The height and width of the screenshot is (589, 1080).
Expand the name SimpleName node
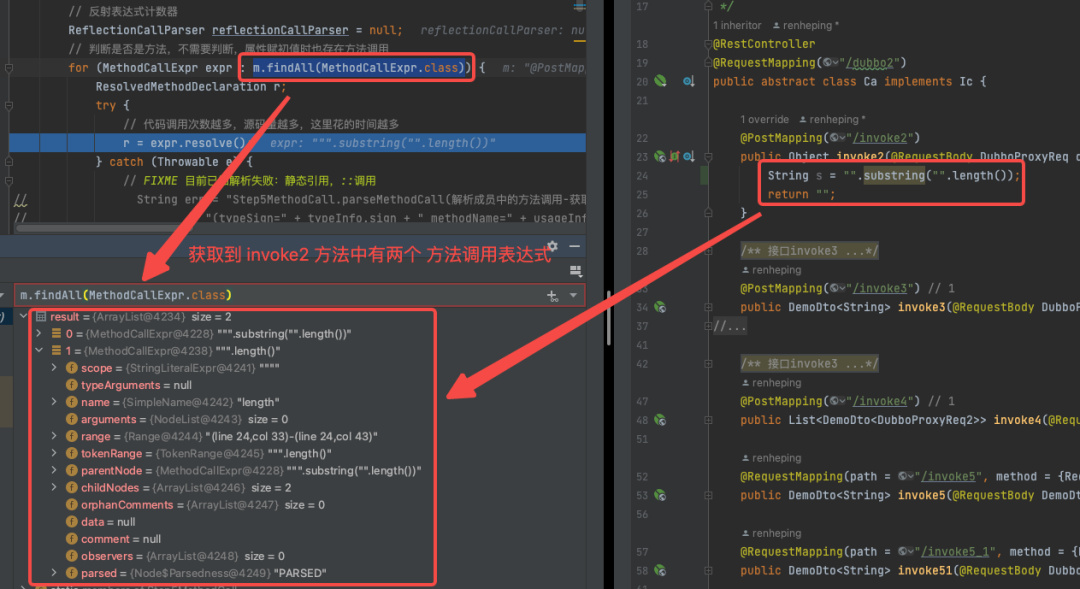tap(54, 402)
